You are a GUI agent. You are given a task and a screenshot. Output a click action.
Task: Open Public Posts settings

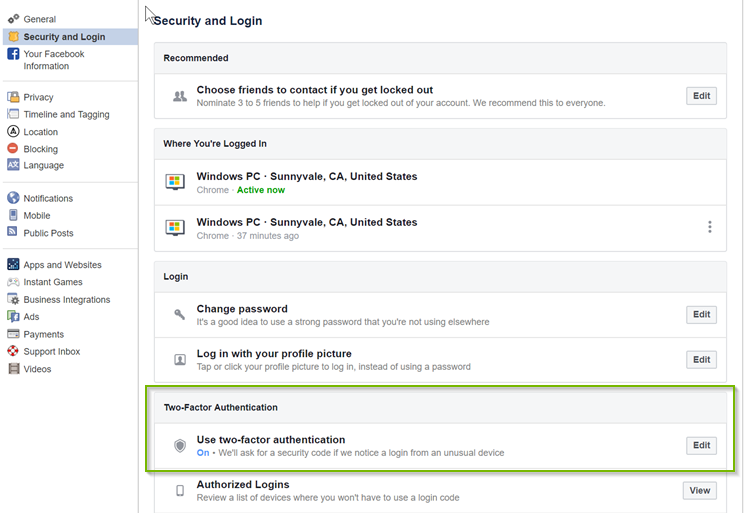coord(48,233)
